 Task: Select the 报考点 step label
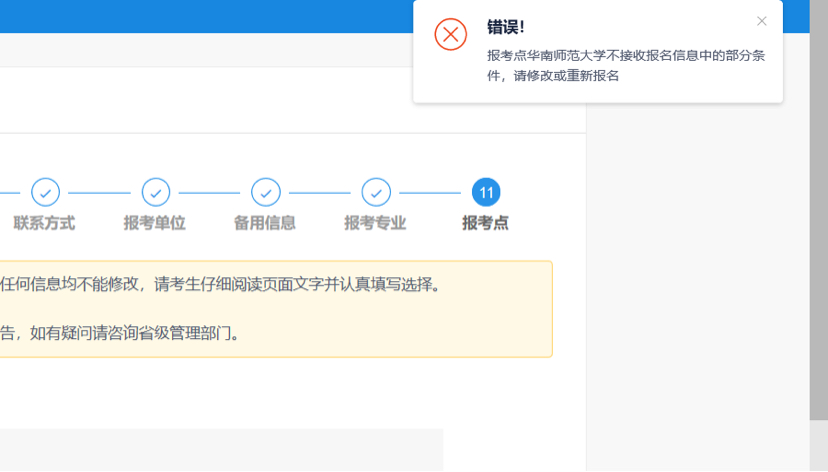click(485, 223)
